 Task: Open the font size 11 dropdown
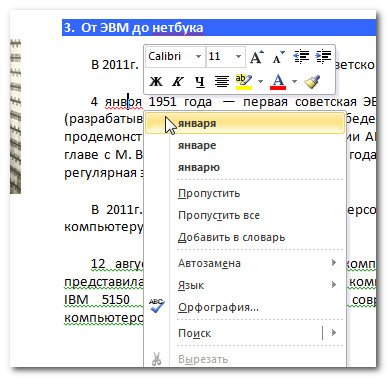(x=238, y=57)
